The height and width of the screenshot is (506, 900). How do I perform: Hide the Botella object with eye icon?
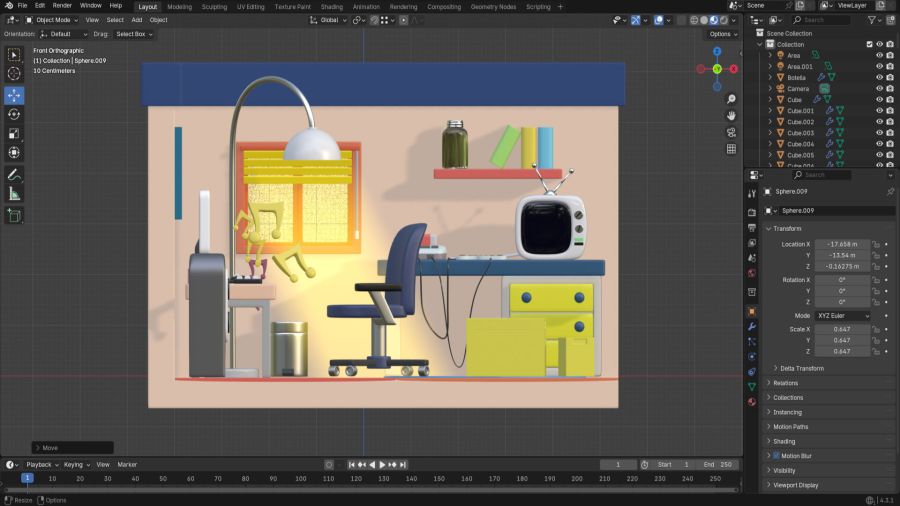[x=880, y=77]
